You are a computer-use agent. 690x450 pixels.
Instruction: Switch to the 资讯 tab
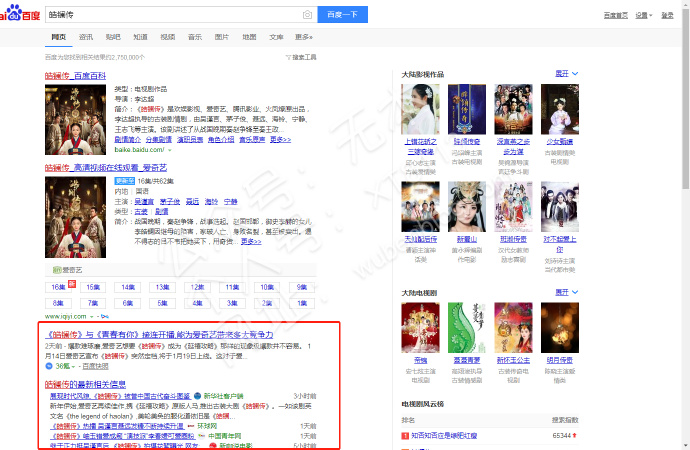pyautogui.click(x=86, y=37)
